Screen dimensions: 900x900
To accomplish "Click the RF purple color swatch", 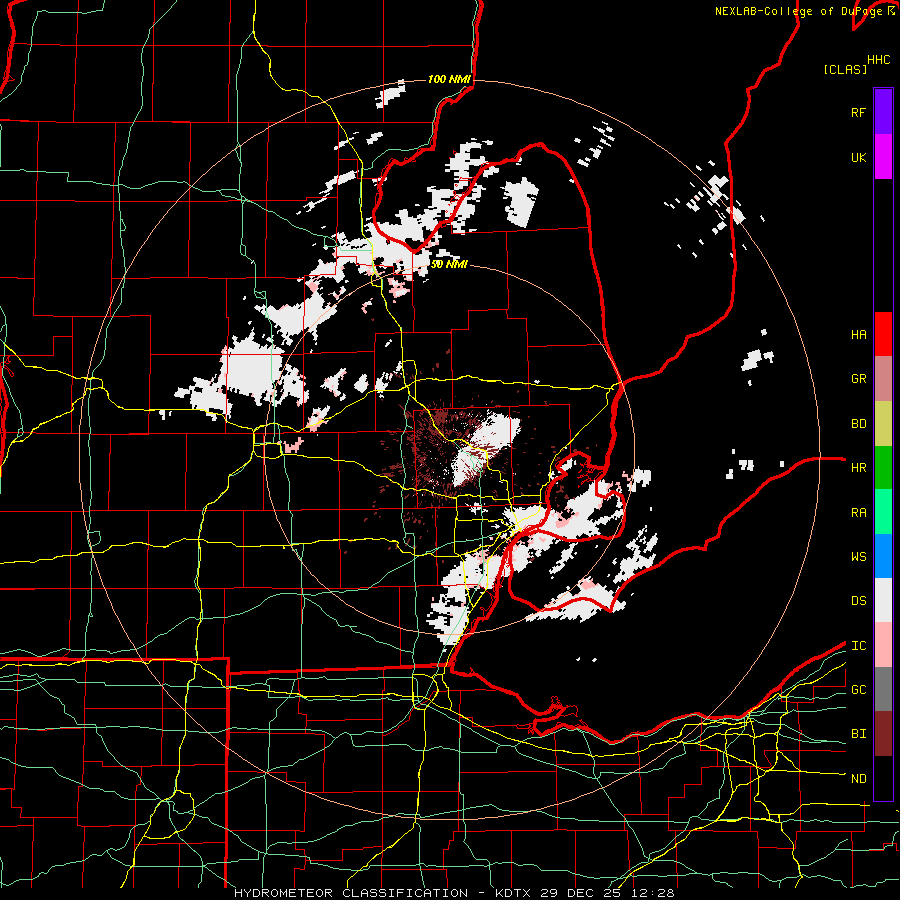I will pos(883,112).
